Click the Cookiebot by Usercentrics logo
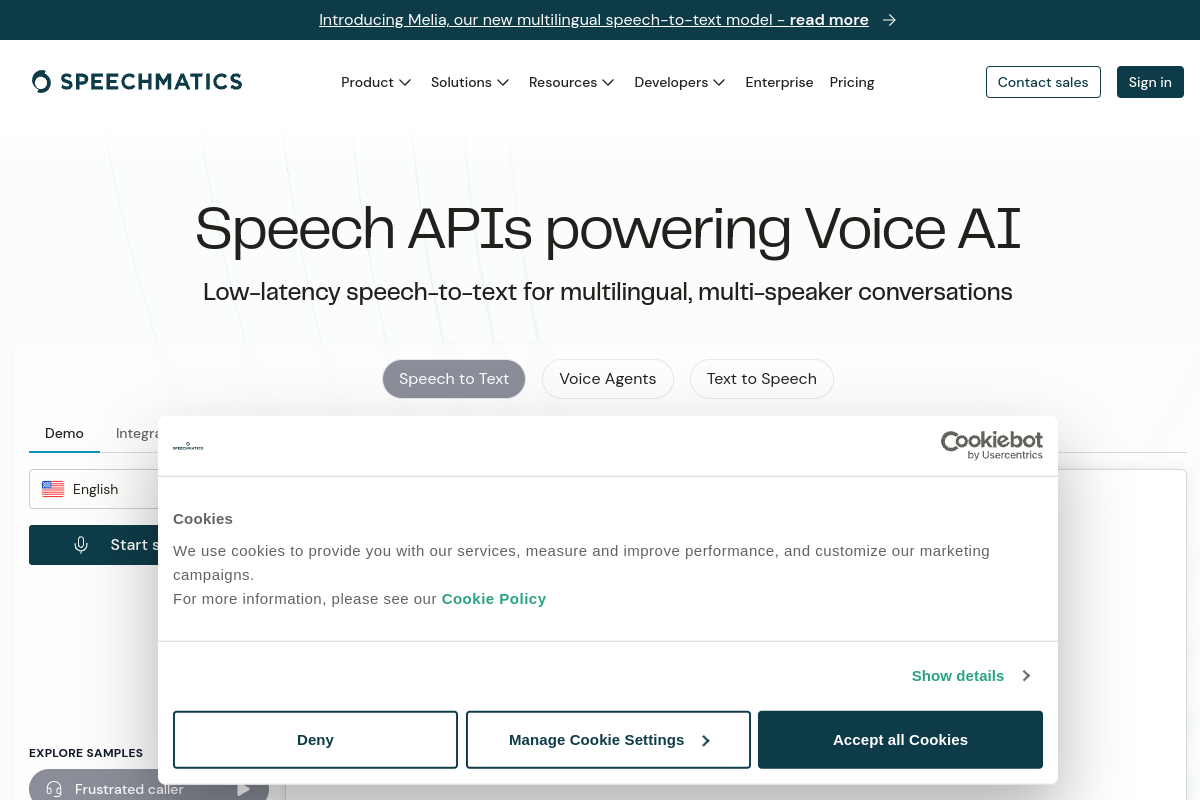The height and width of the screenshot is (800, 1200). tap(991, 445)
